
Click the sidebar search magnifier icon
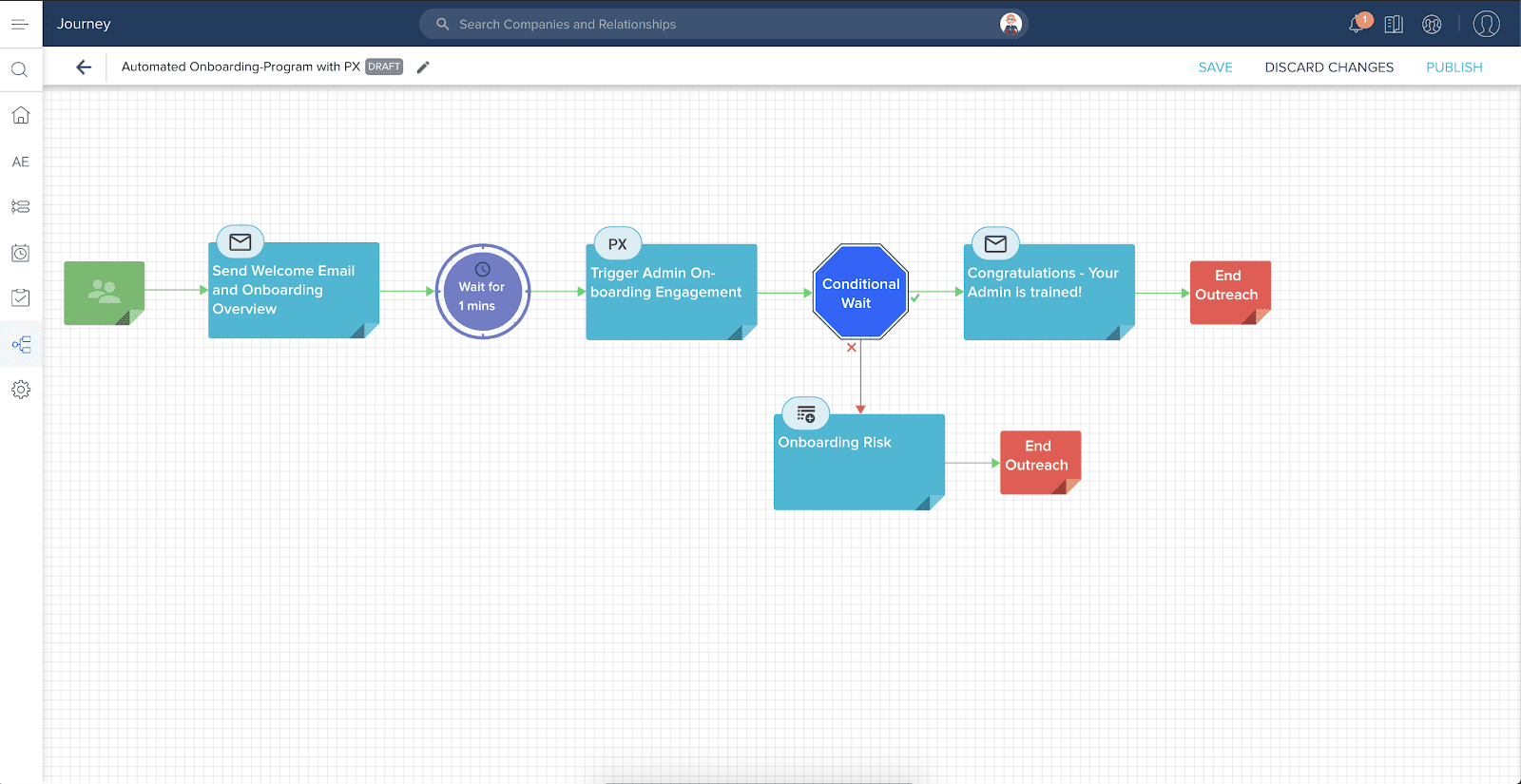20,69
